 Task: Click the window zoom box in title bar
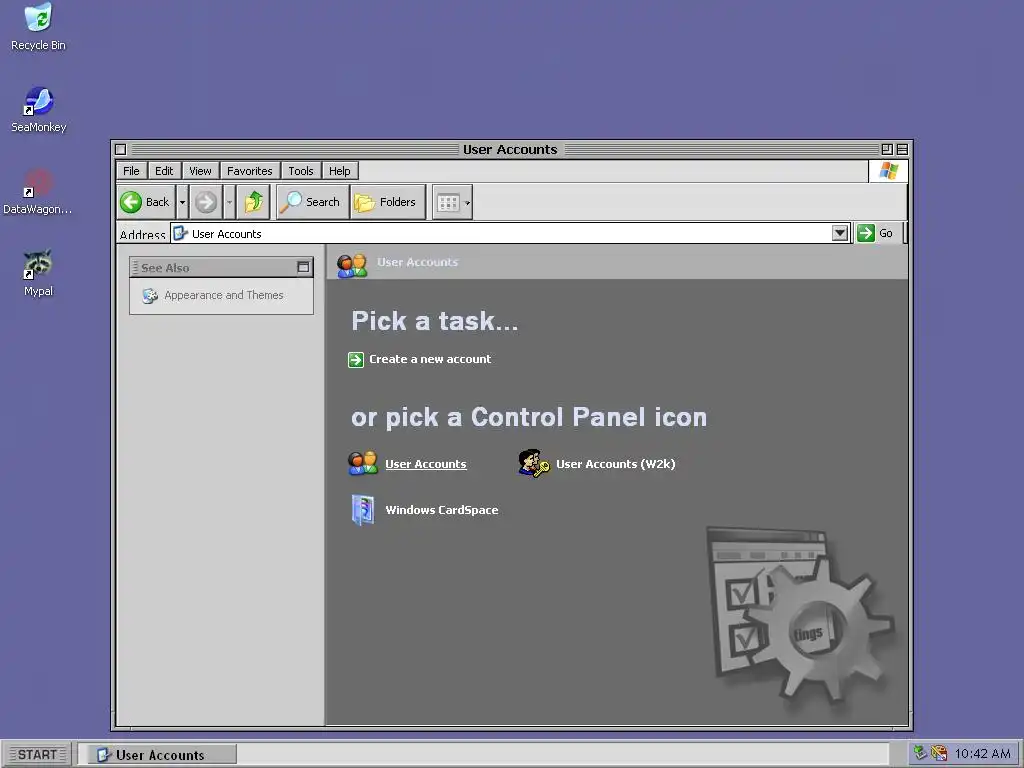click(887, 150)
